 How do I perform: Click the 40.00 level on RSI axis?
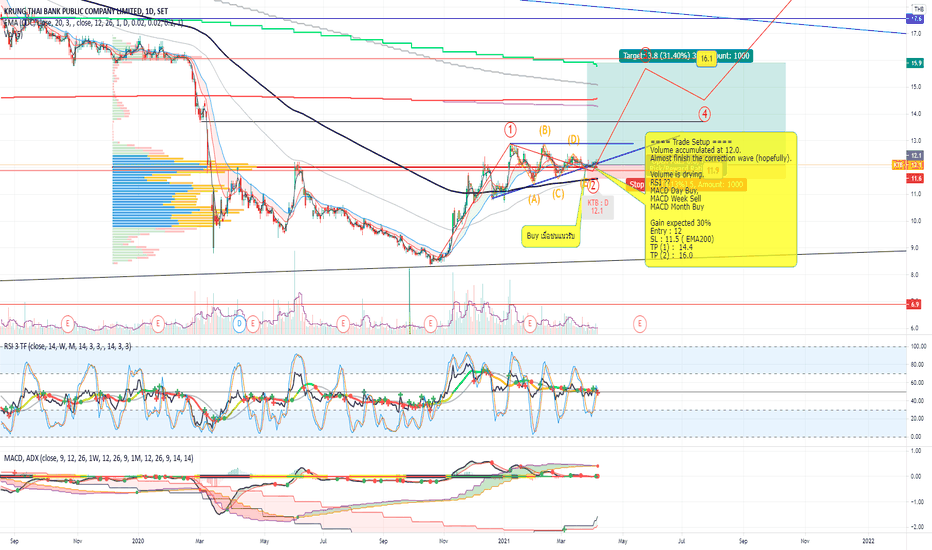(x=918, y=400)
